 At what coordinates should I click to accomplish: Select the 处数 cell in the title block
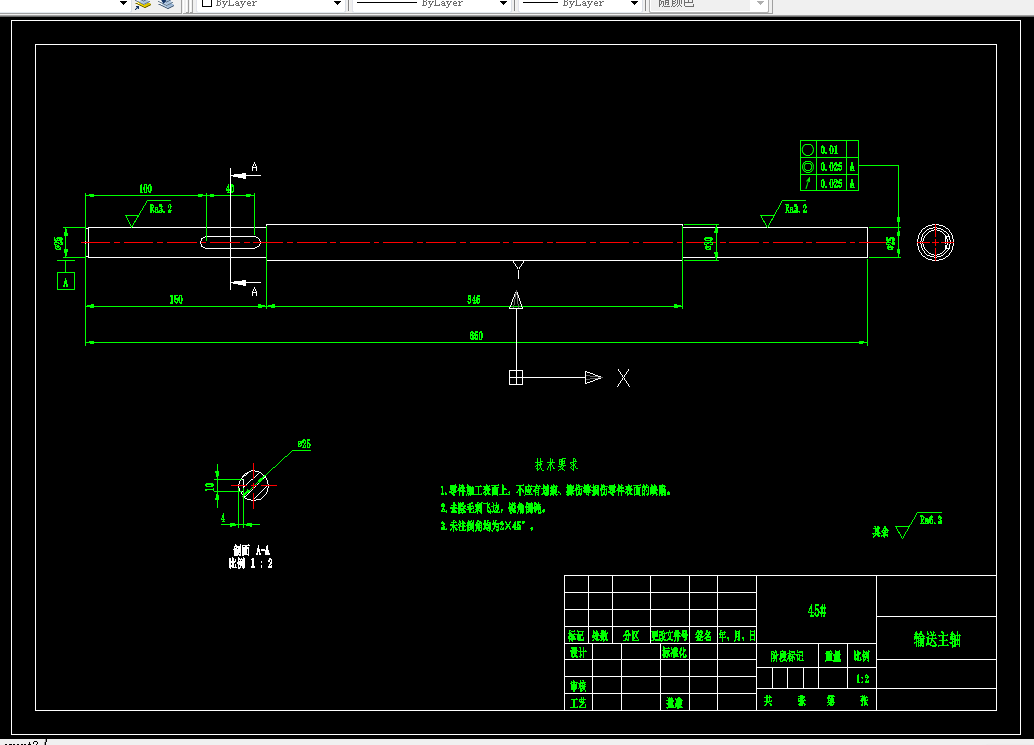[x=600, y=636]
